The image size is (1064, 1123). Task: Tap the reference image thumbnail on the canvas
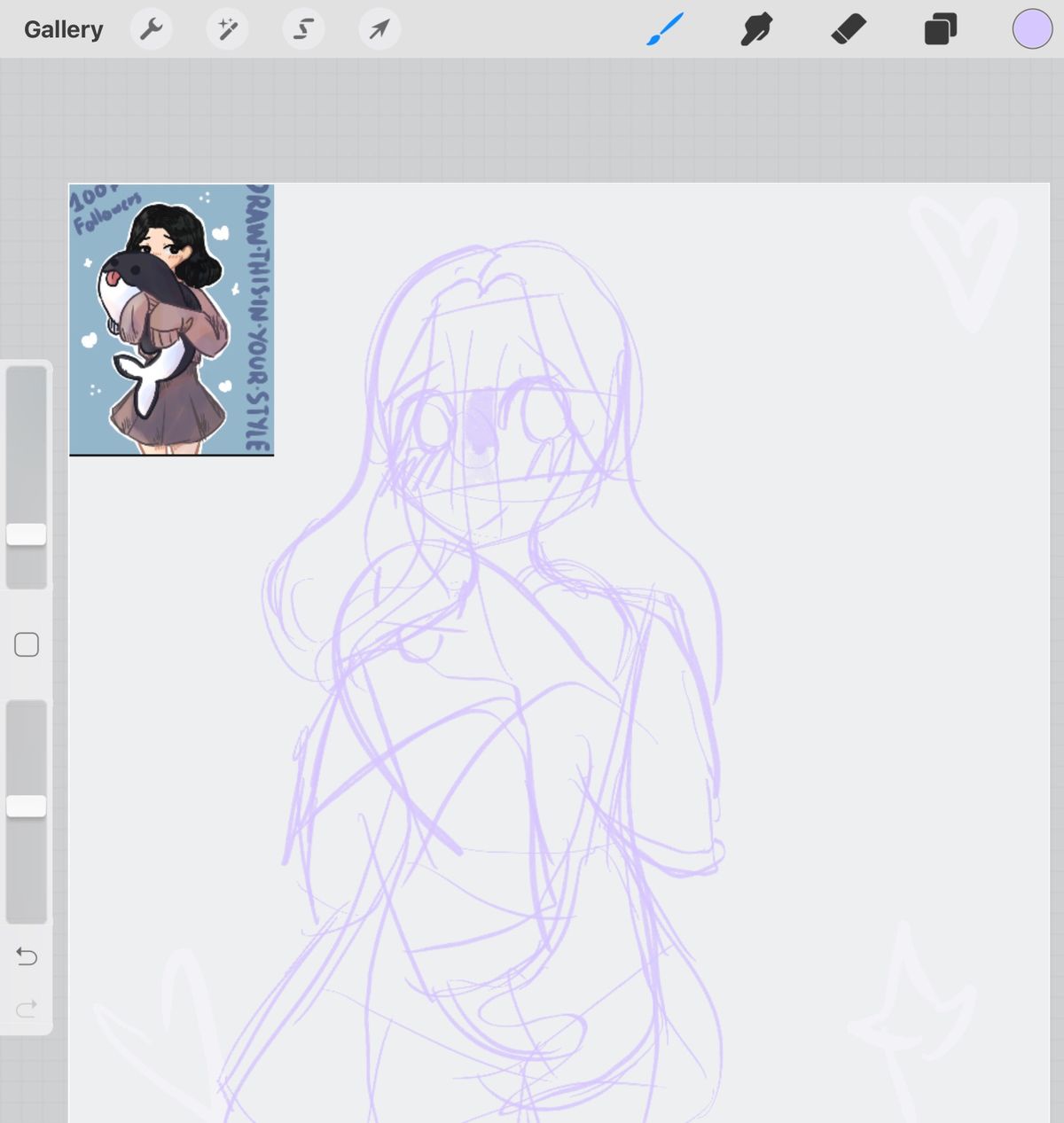[171, 320]
